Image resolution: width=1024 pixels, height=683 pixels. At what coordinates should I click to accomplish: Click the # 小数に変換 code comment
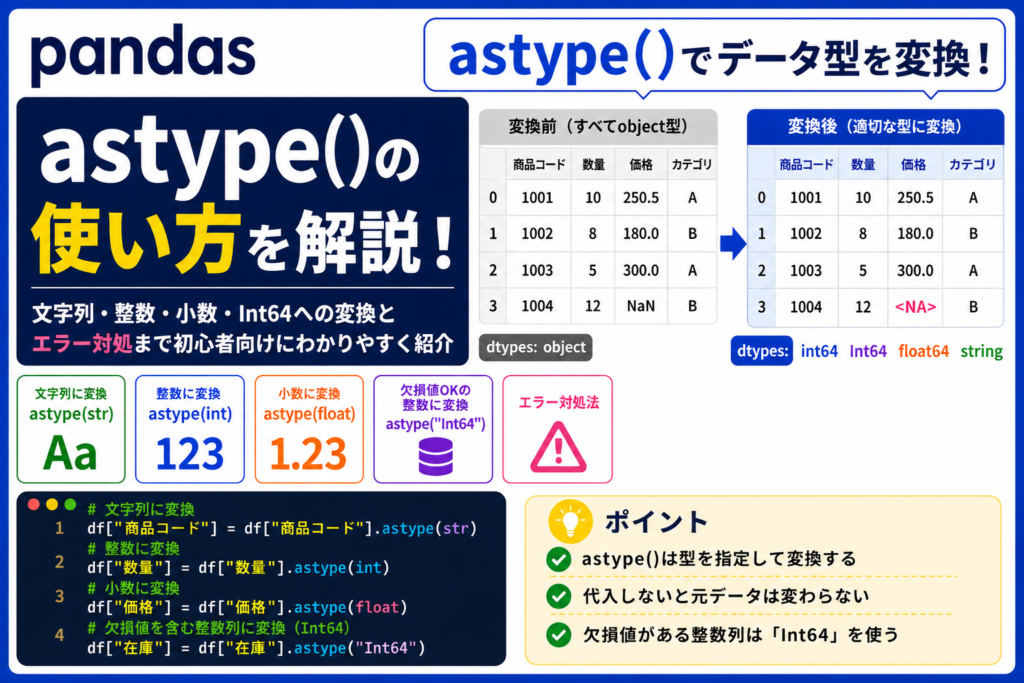point(133,588)
